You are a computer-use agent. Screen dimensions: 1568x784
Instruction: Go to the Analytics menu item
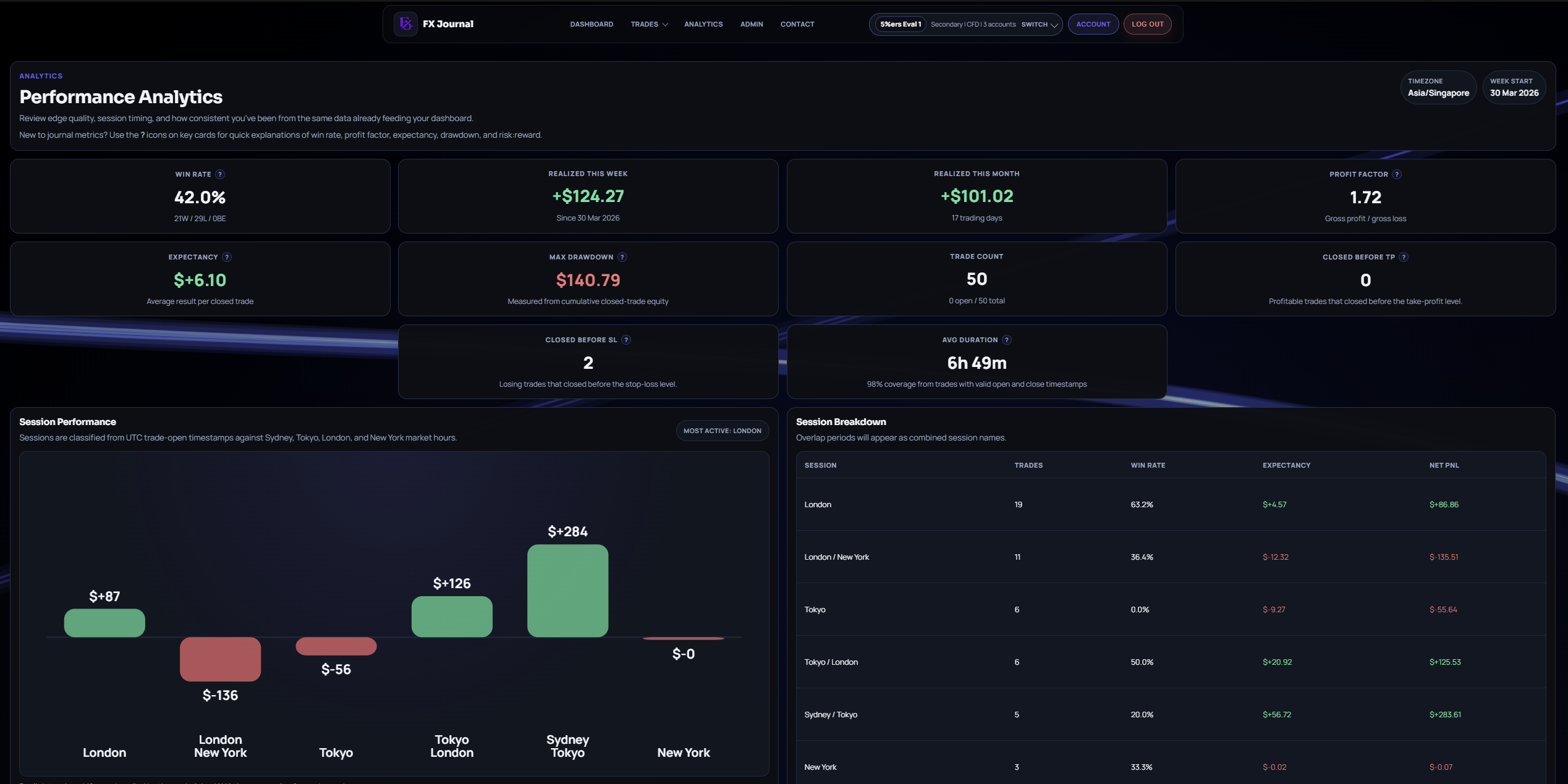[x=703, y=24]
